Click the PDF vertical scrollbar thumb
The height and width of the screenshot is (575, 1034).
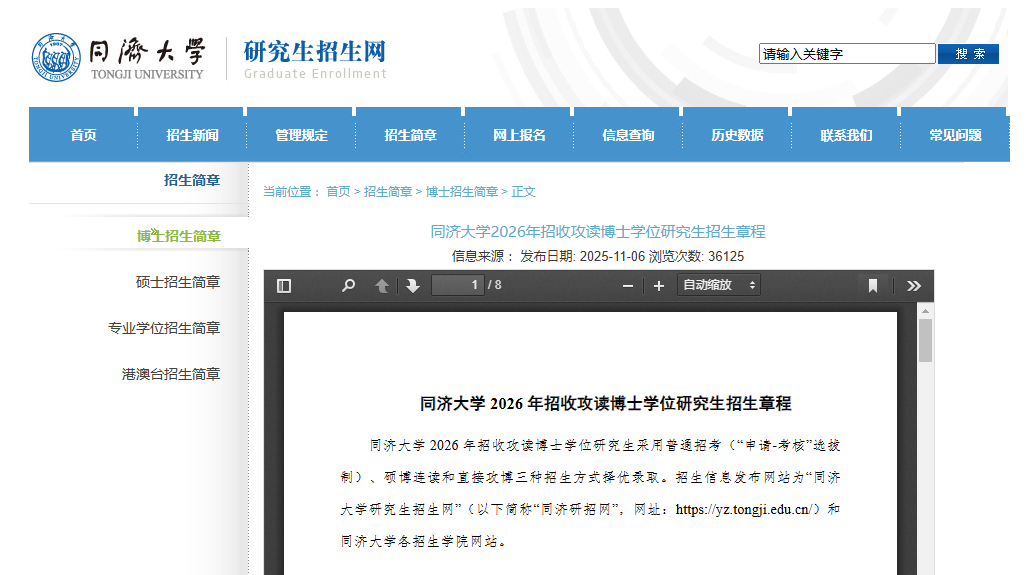925,340
